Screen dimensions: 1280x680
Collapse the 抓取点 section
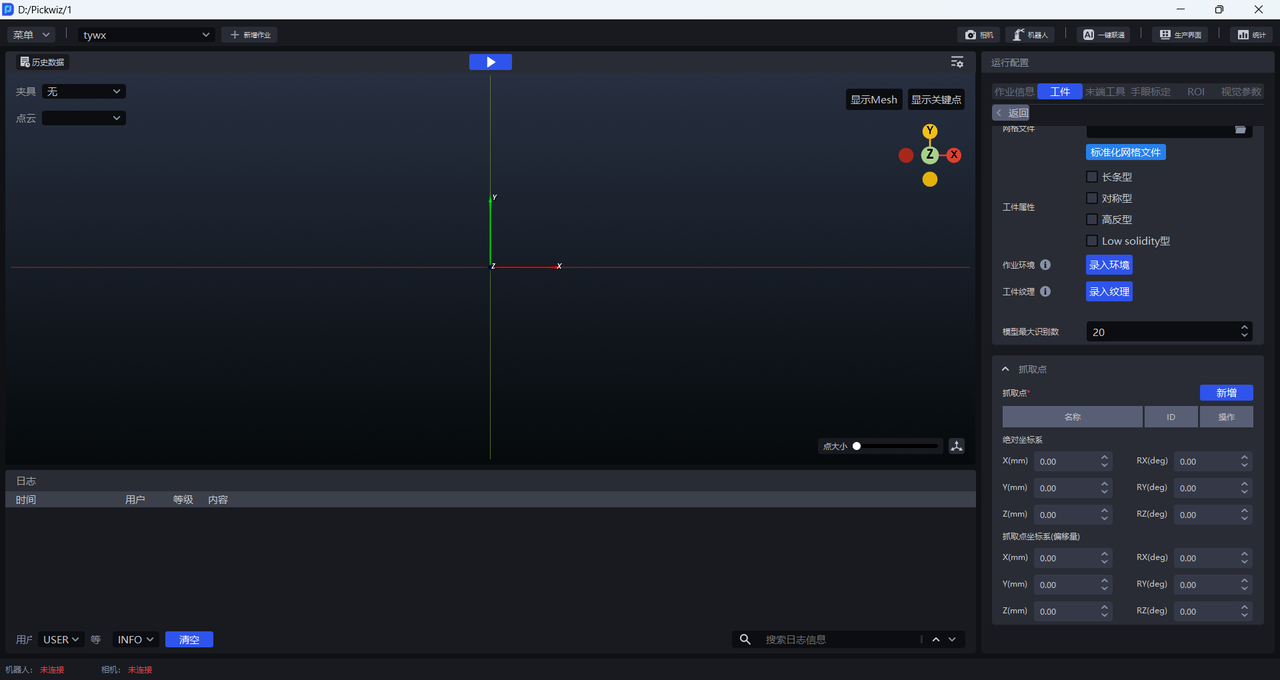(x=1006, y=369)
